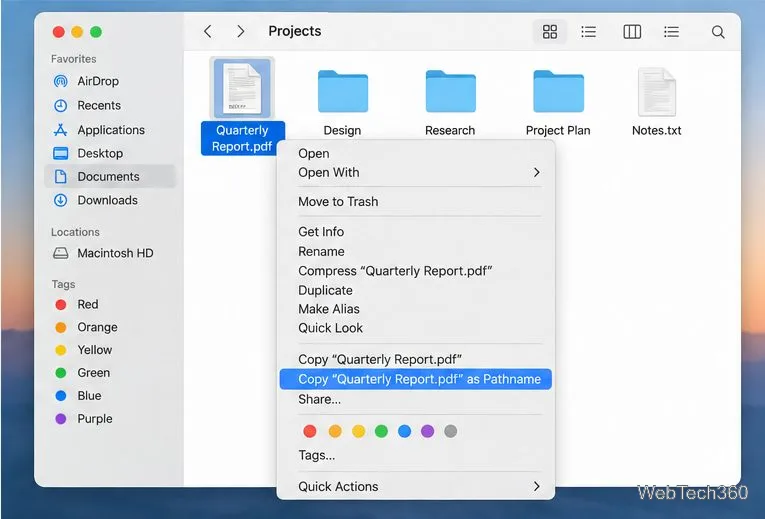Choose Move to Trash
The width and height of the screenshot is (765, 519).
(416, 201)
